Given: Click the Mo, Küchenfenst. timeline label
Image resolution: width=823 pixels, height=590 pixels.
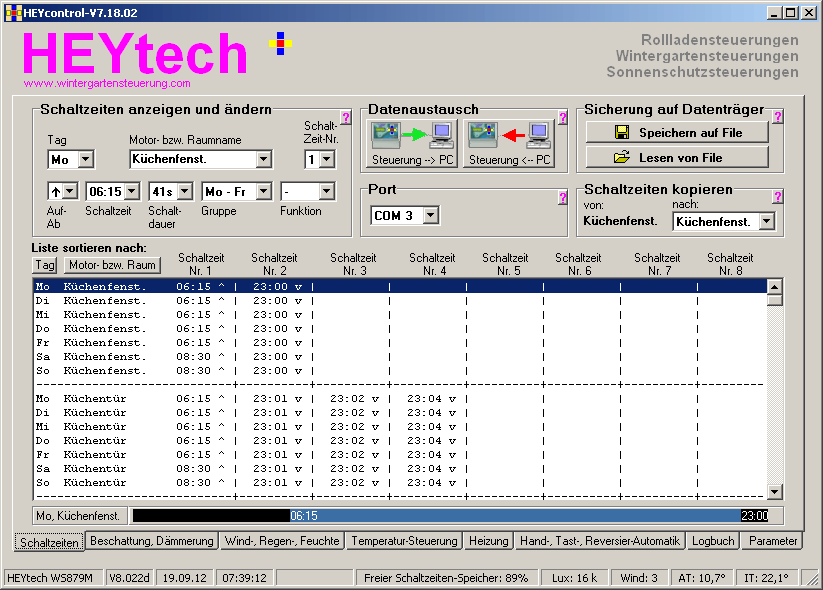Looking at the screenshot, I should pyautogui.click(x=79, y=515).
